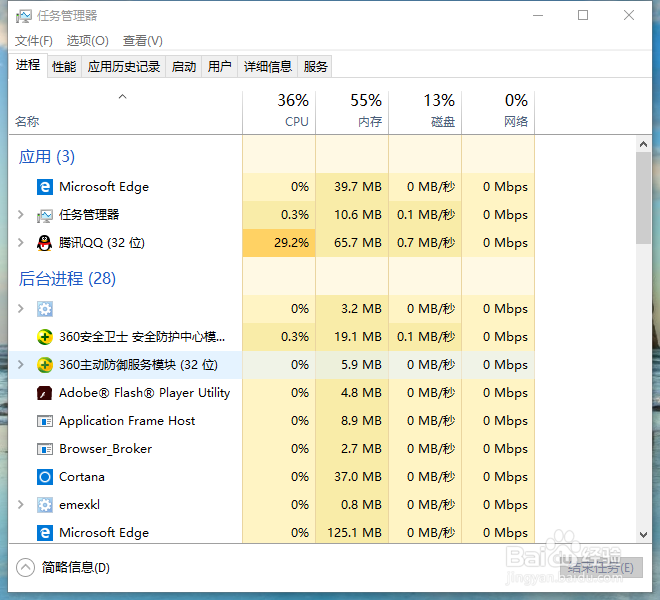This screenshot has height=600, width=660.
Task: Sort by the 0% 网络 column header
Action: (x=498, y=112)
